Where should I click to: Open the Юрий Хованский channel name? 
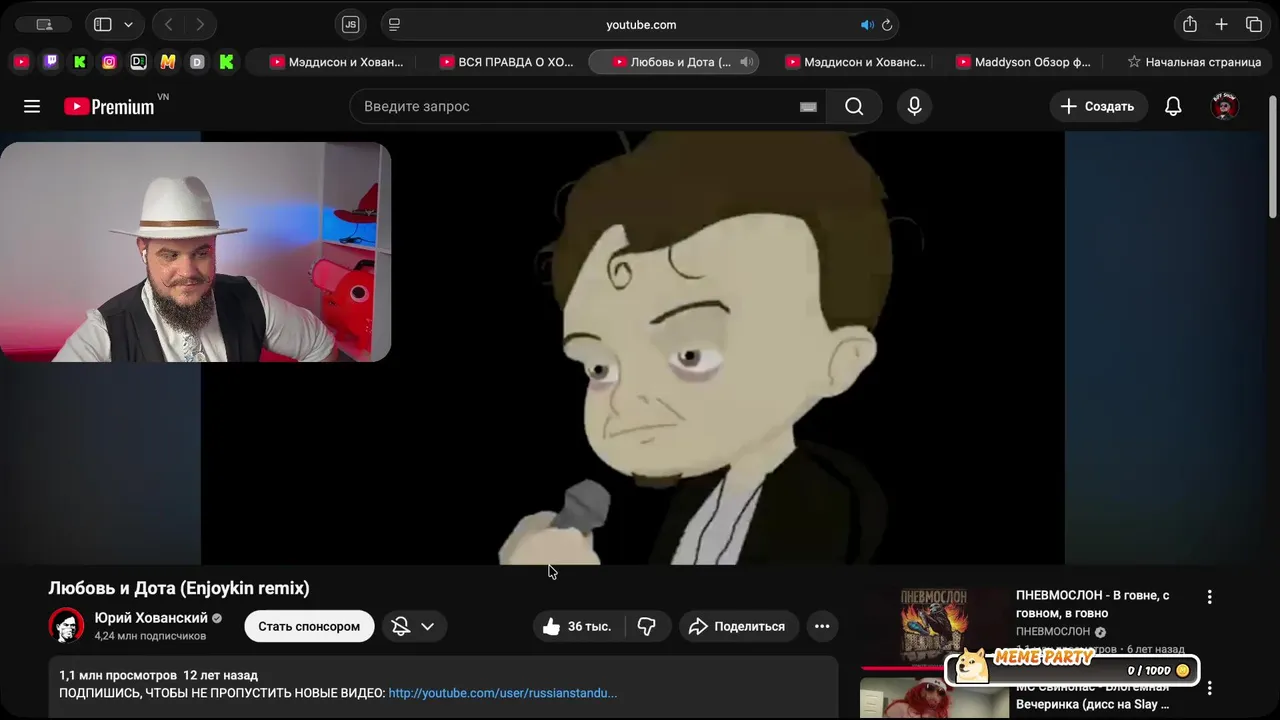coord(151,618)
